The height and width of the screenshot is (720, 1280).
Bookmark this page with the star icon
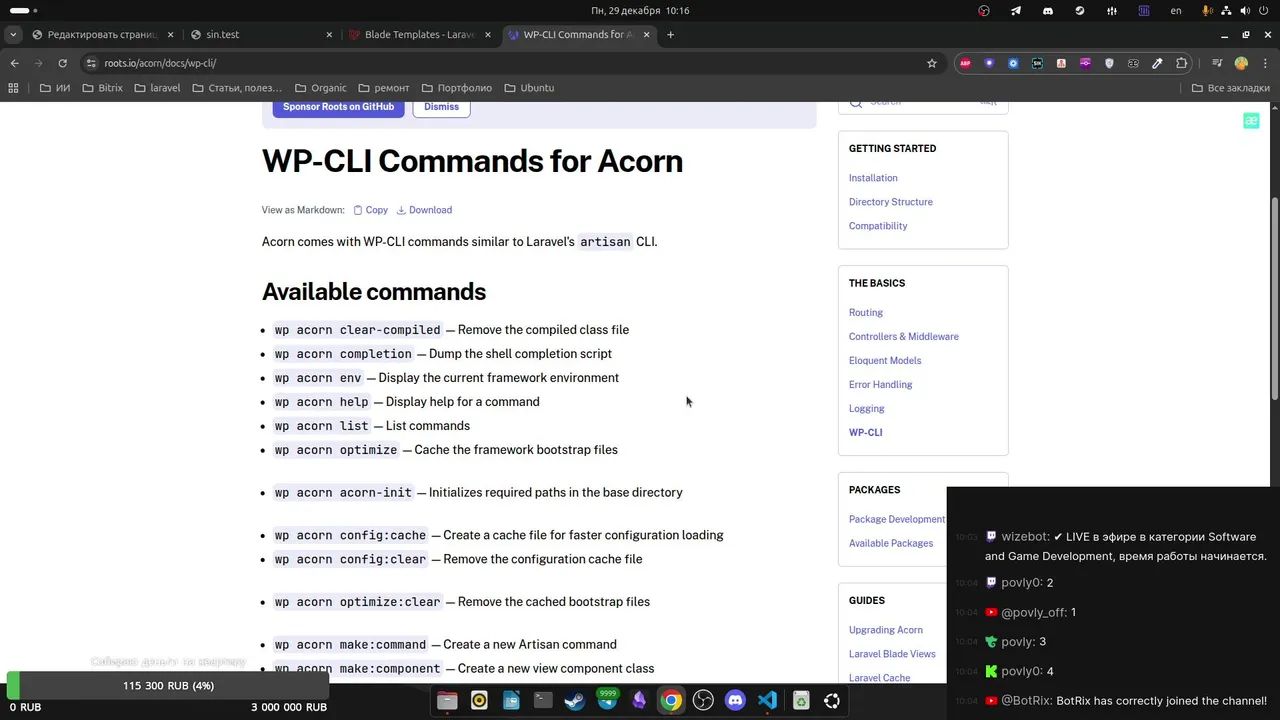pos(932,63)
